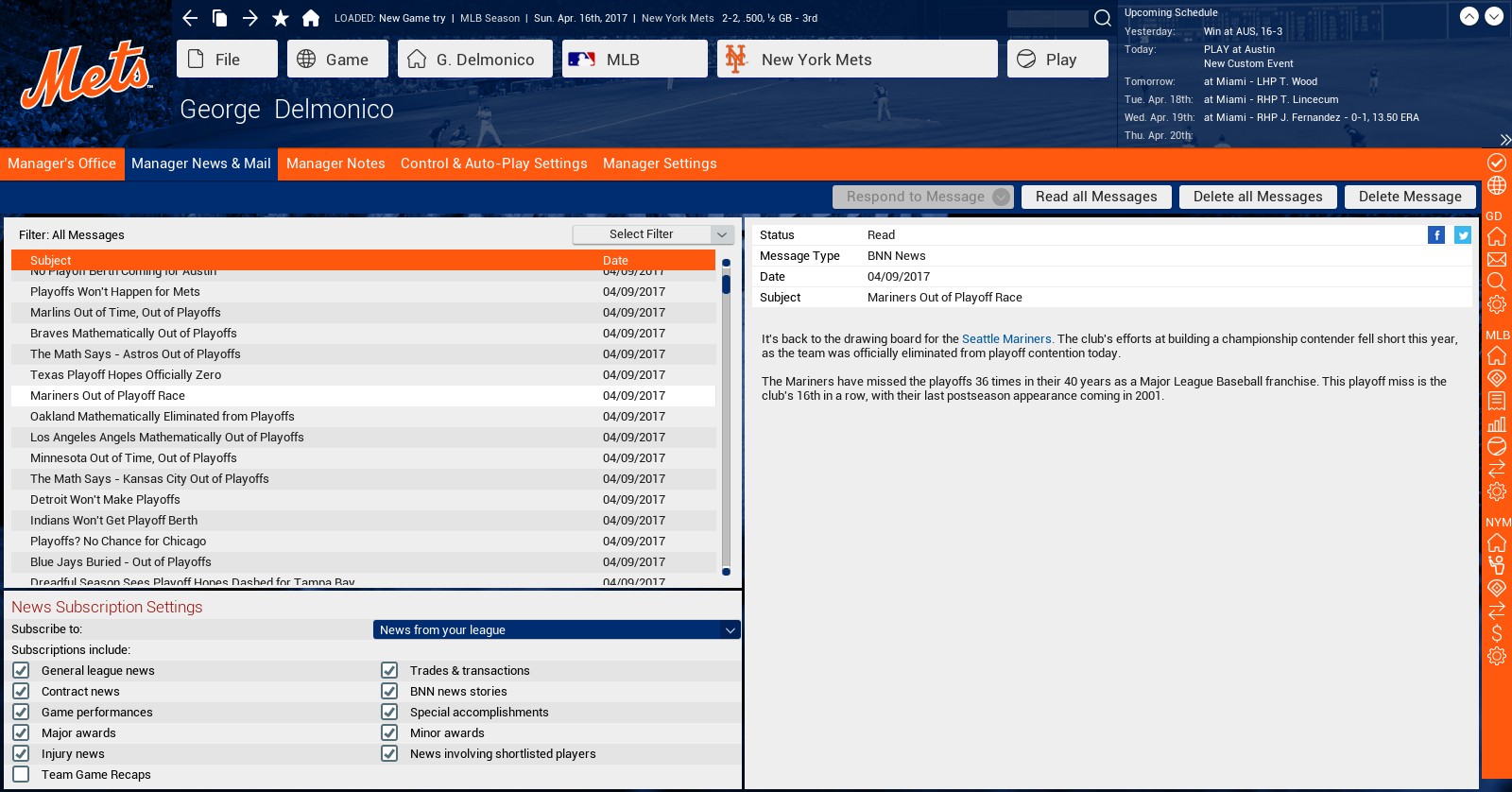Open Manager Notes tab

coord(335,164)
